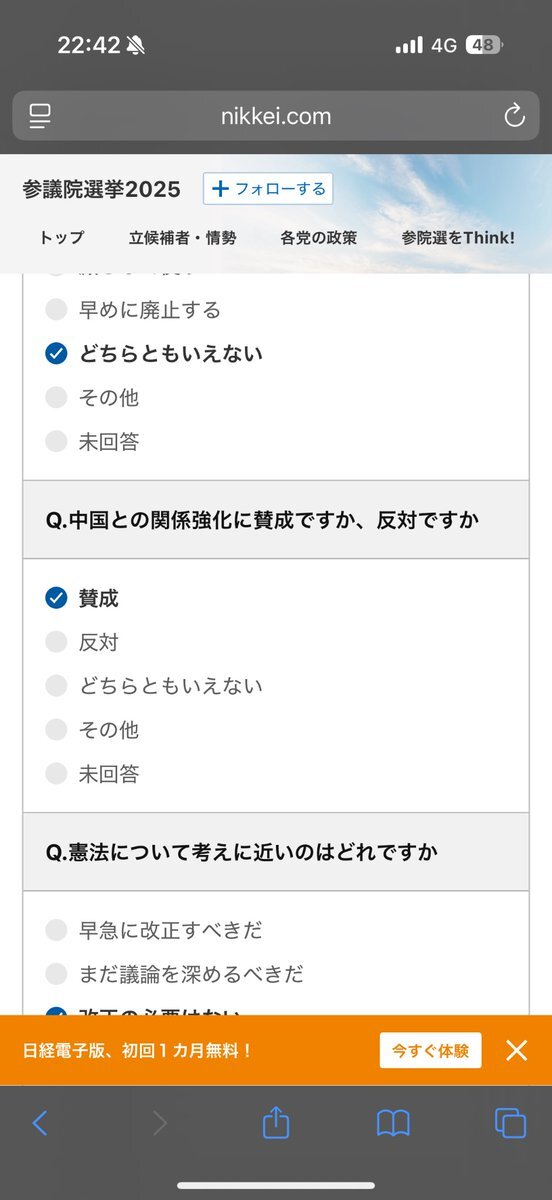Viewport: 552px width, 1200px height.
Task: Tap the plus フォローする follow button
Action: click(268, 189)
